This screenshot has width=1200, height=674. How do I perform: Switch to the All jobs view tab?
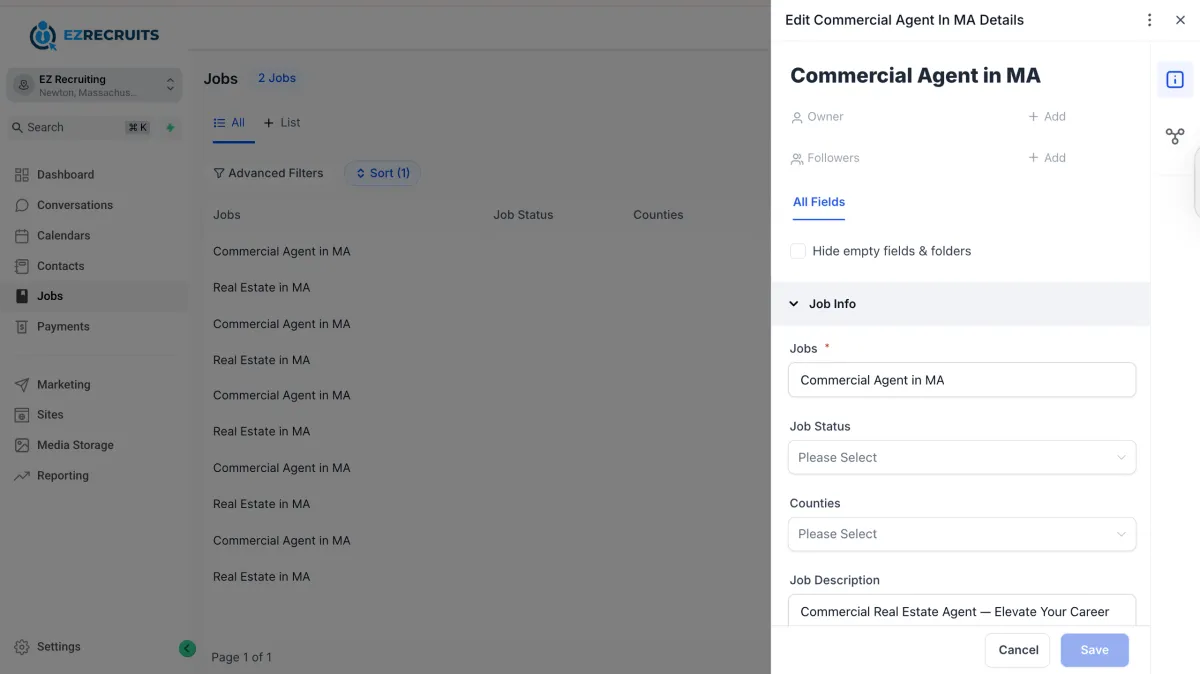tap(230, 123)
